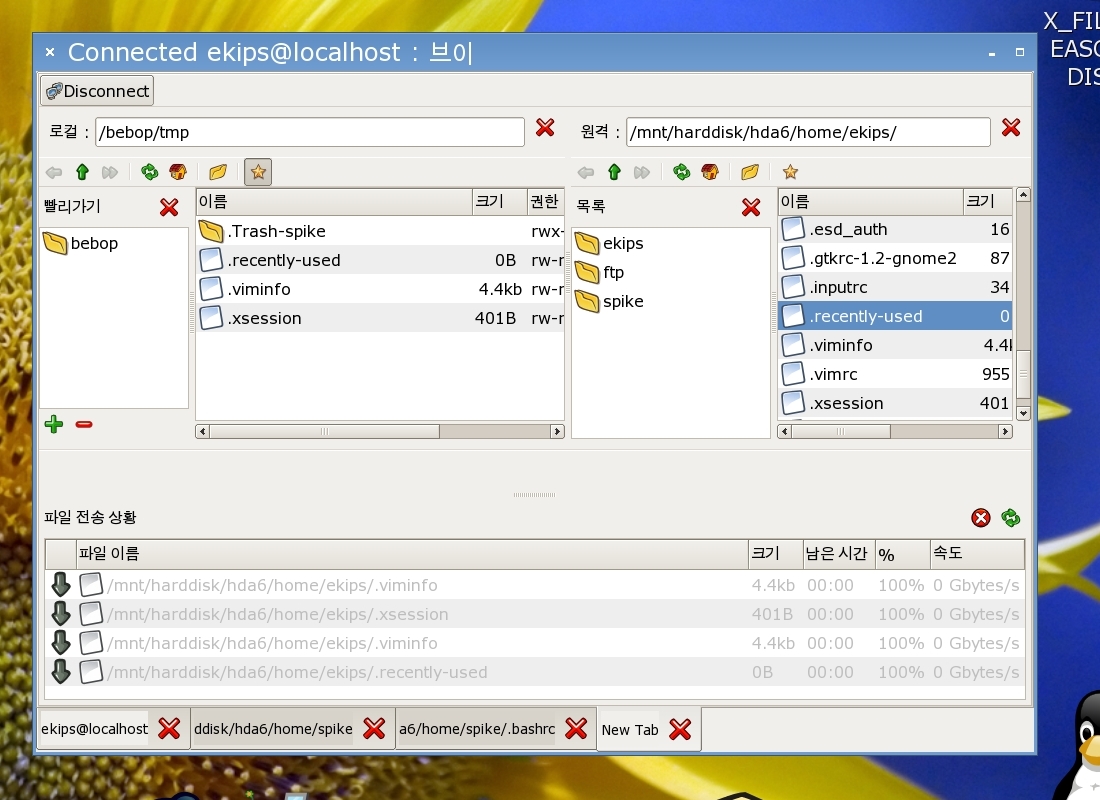Image resolution: width=1100 pixels, height=800 pixels.
Task: Go to home directory in local panel
Action: tap(178, 172)
